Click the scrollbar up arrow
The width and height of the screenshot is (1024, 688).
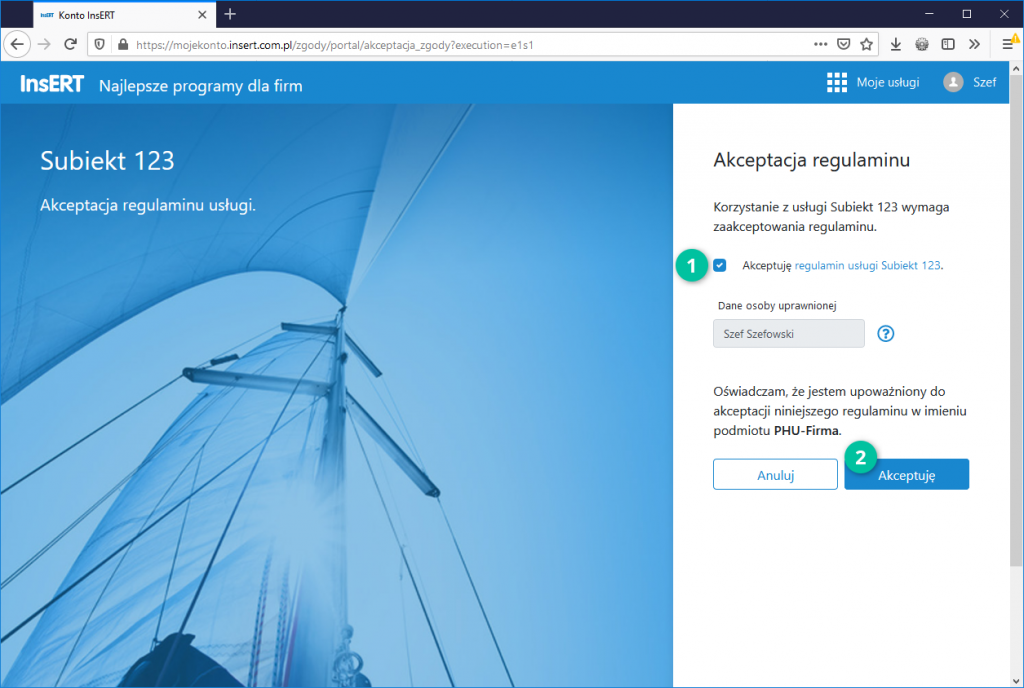click(x=1016, y=68)
